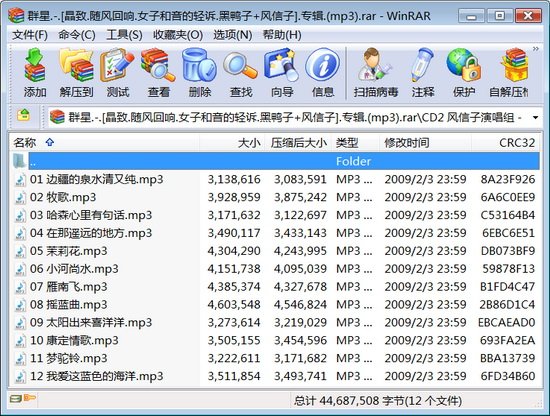Click CRC32 value EBCAEAD0
The width and height of the screenshot is (550, 416).
point(507,323)
